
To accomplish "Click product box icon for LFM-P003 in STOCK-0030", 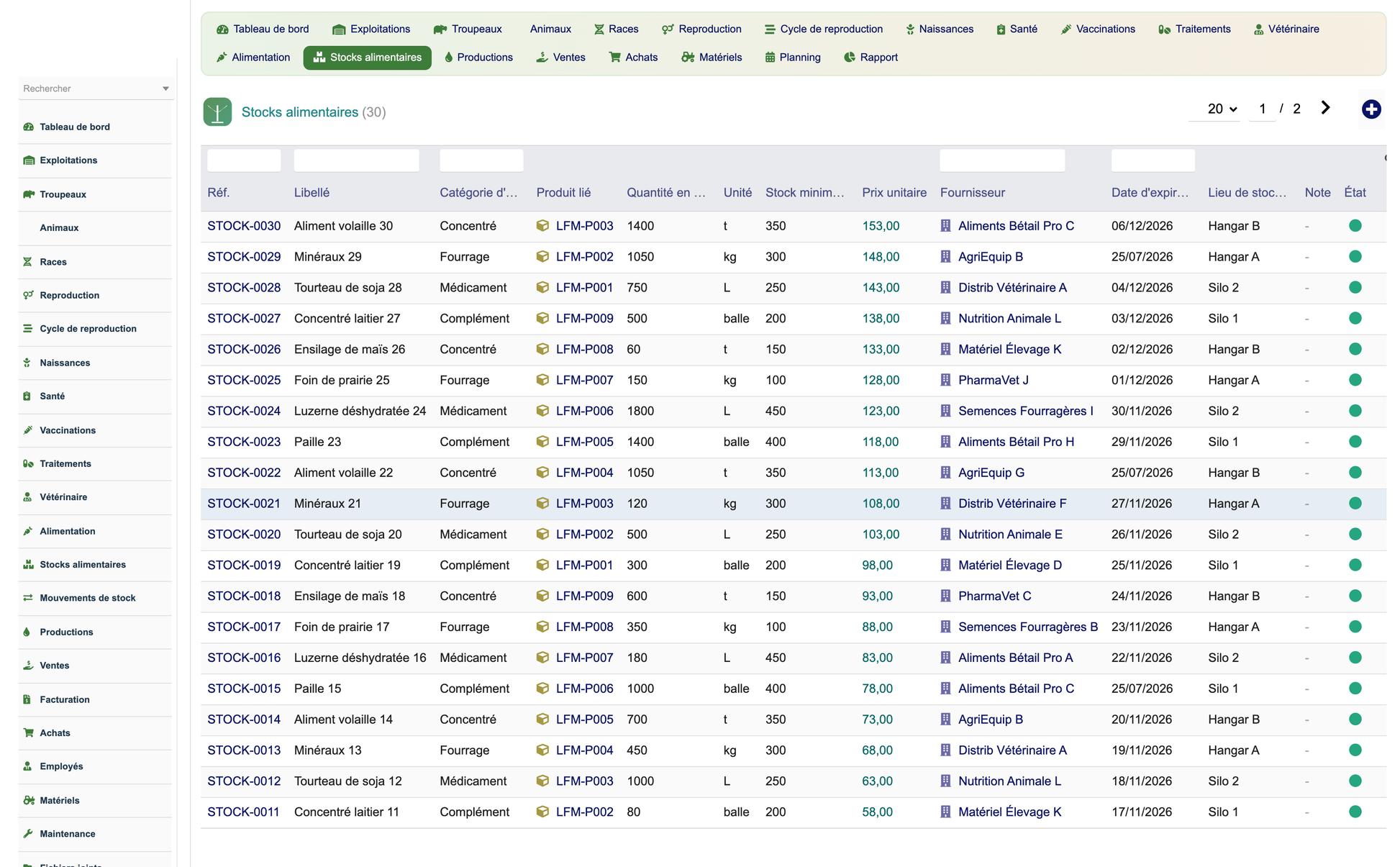I will [x=542, y=226].
